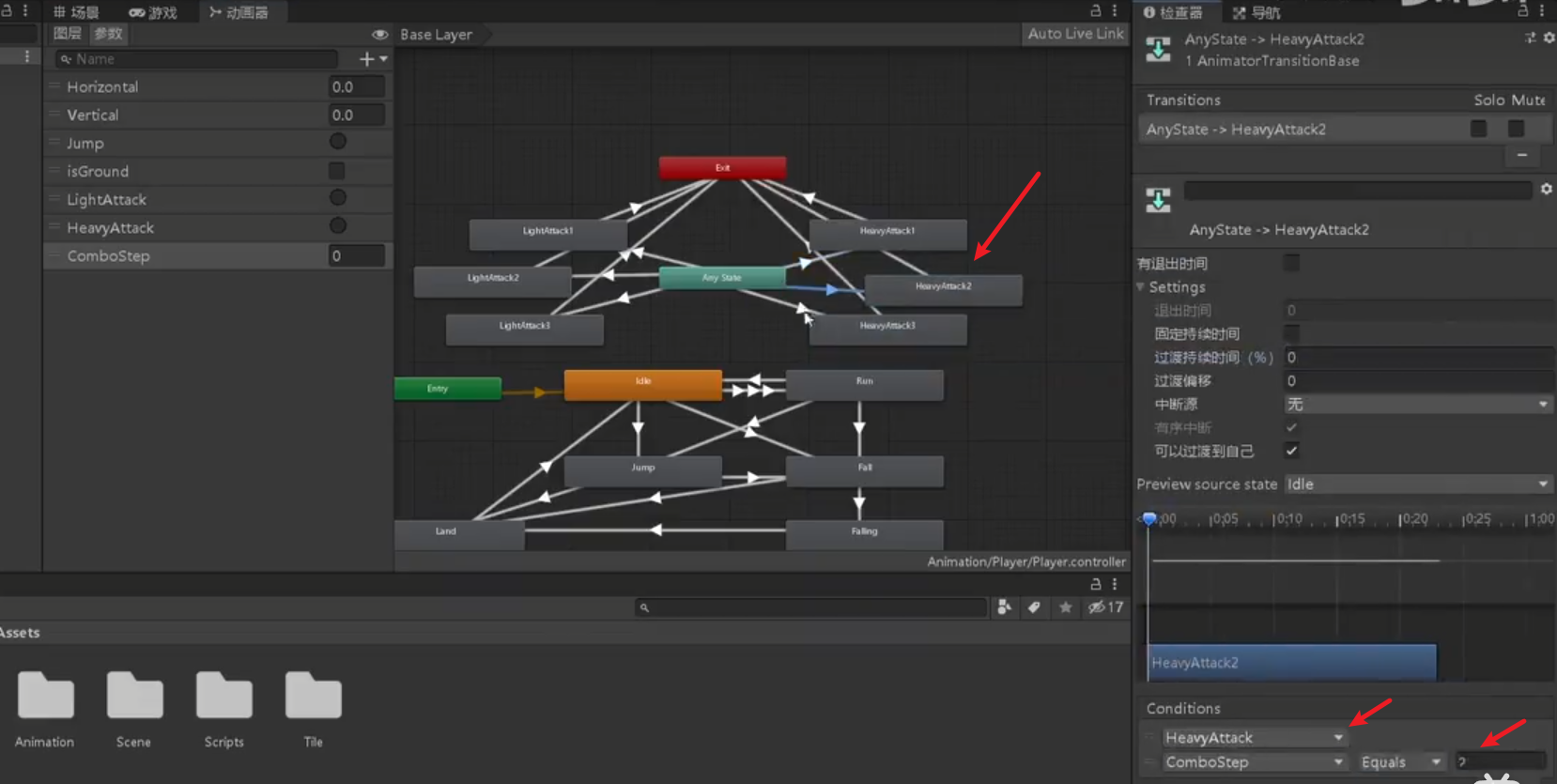Select the green Entry node

448,389
